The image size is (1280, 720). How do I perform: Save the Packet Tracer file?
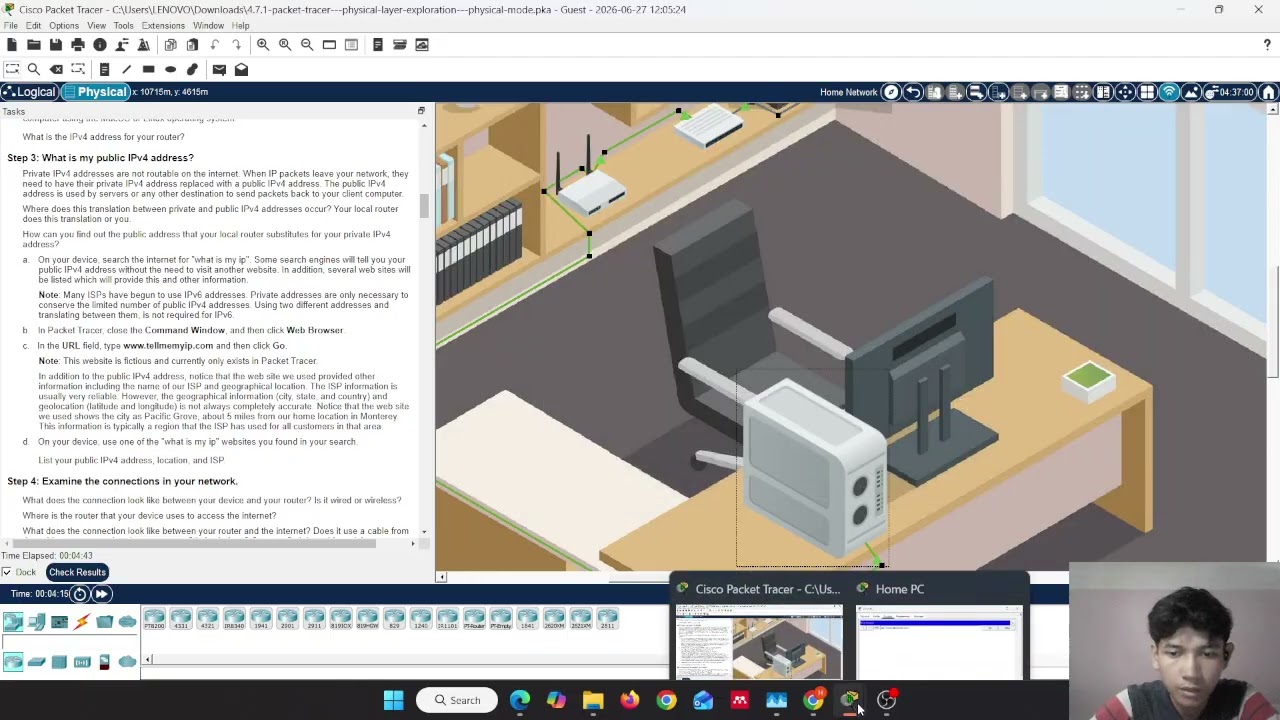[56, 45]
